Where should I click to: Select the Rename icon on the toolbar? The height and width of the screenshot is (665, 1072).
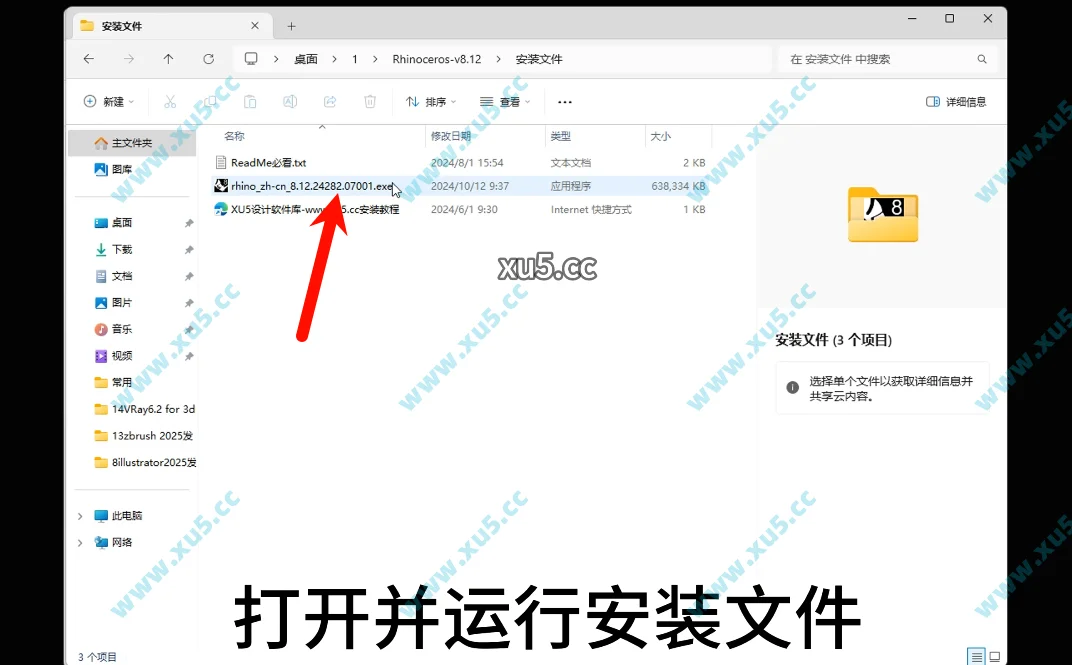pos(290,101)
